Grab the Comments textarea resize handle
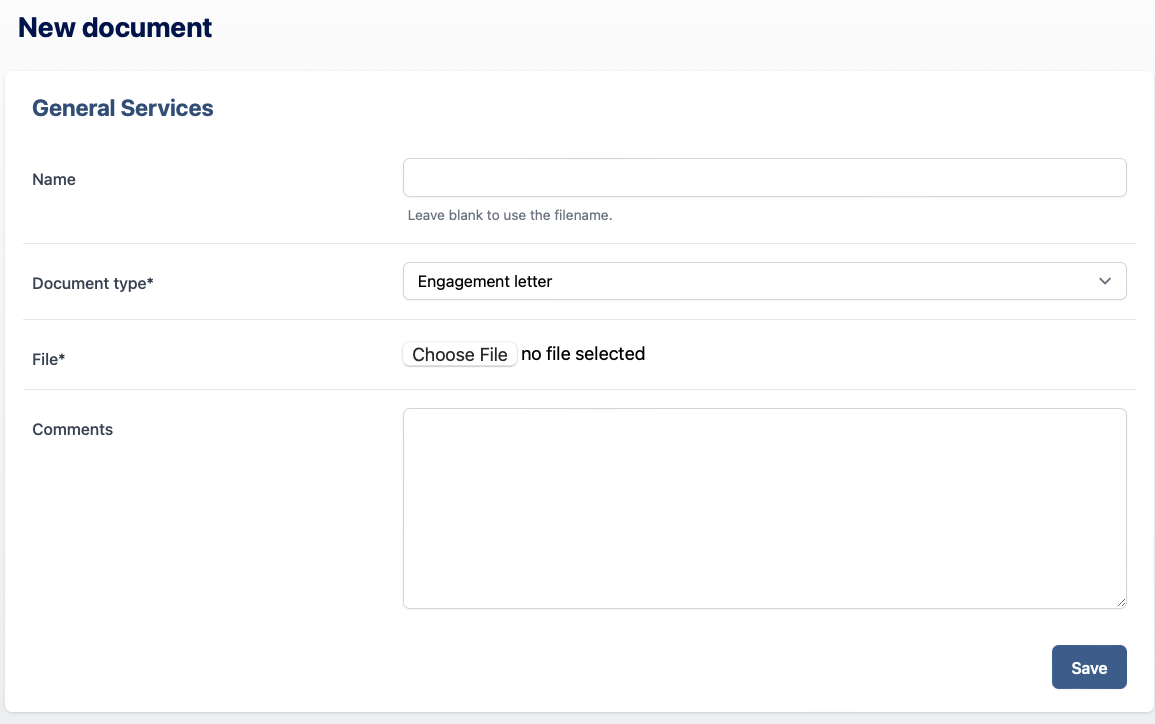 pyautogui.click(x=1120, y=602)
